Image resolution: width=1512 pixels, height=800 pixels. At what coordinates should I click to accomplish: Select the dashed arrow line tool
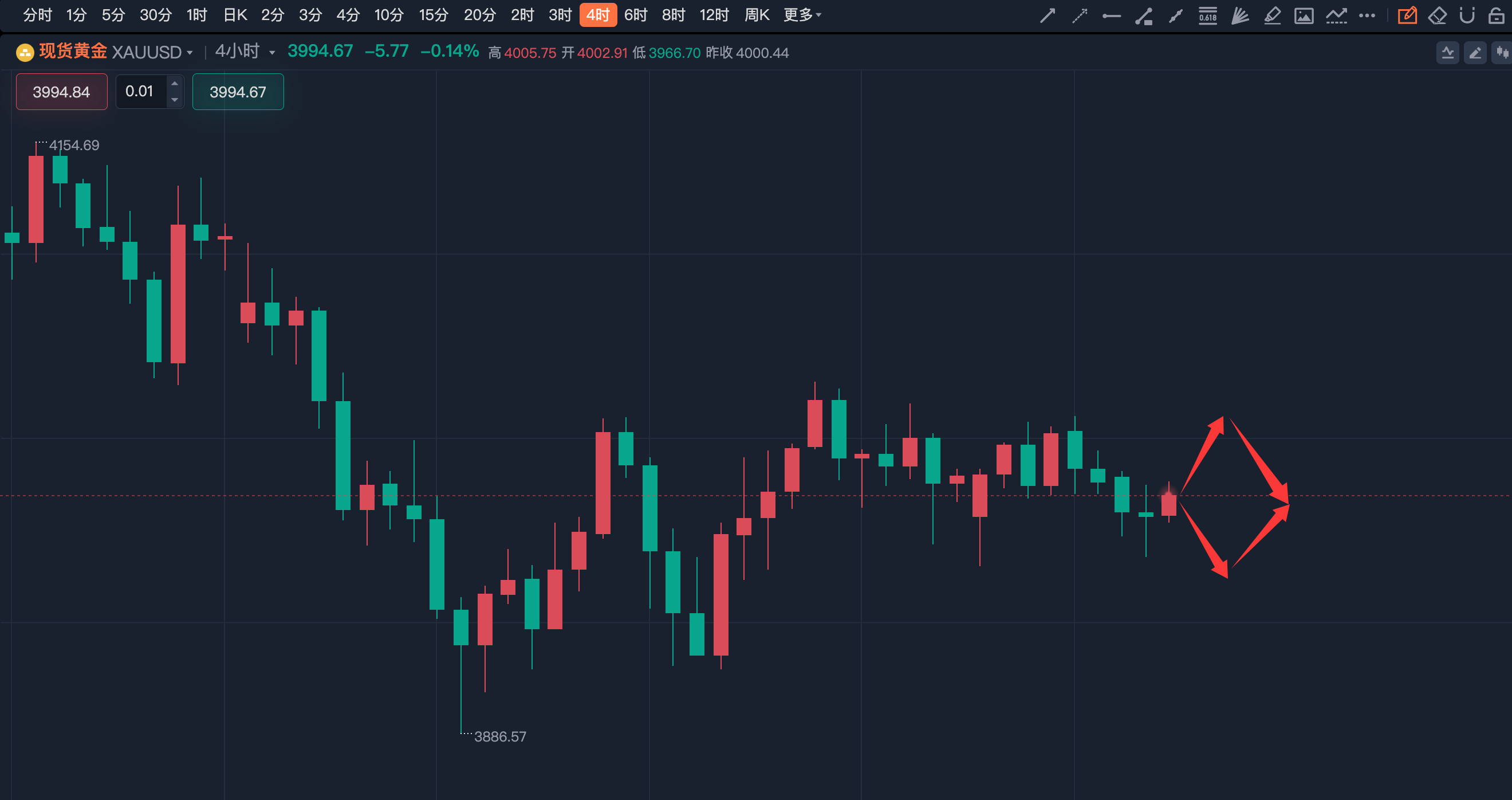1080,15
